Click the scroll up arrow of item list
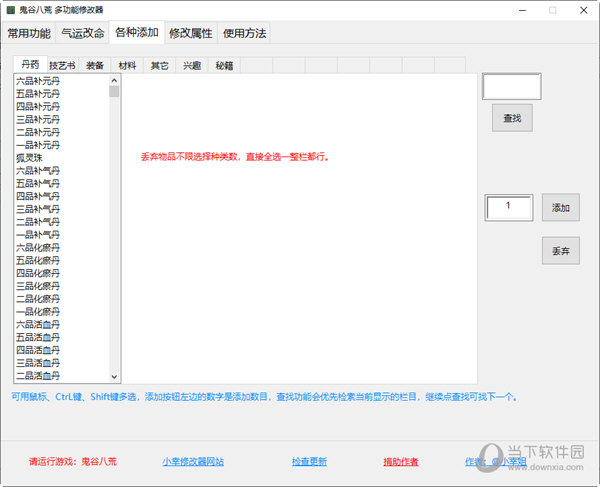Screen dimensions: 600x487 [114, 80]
